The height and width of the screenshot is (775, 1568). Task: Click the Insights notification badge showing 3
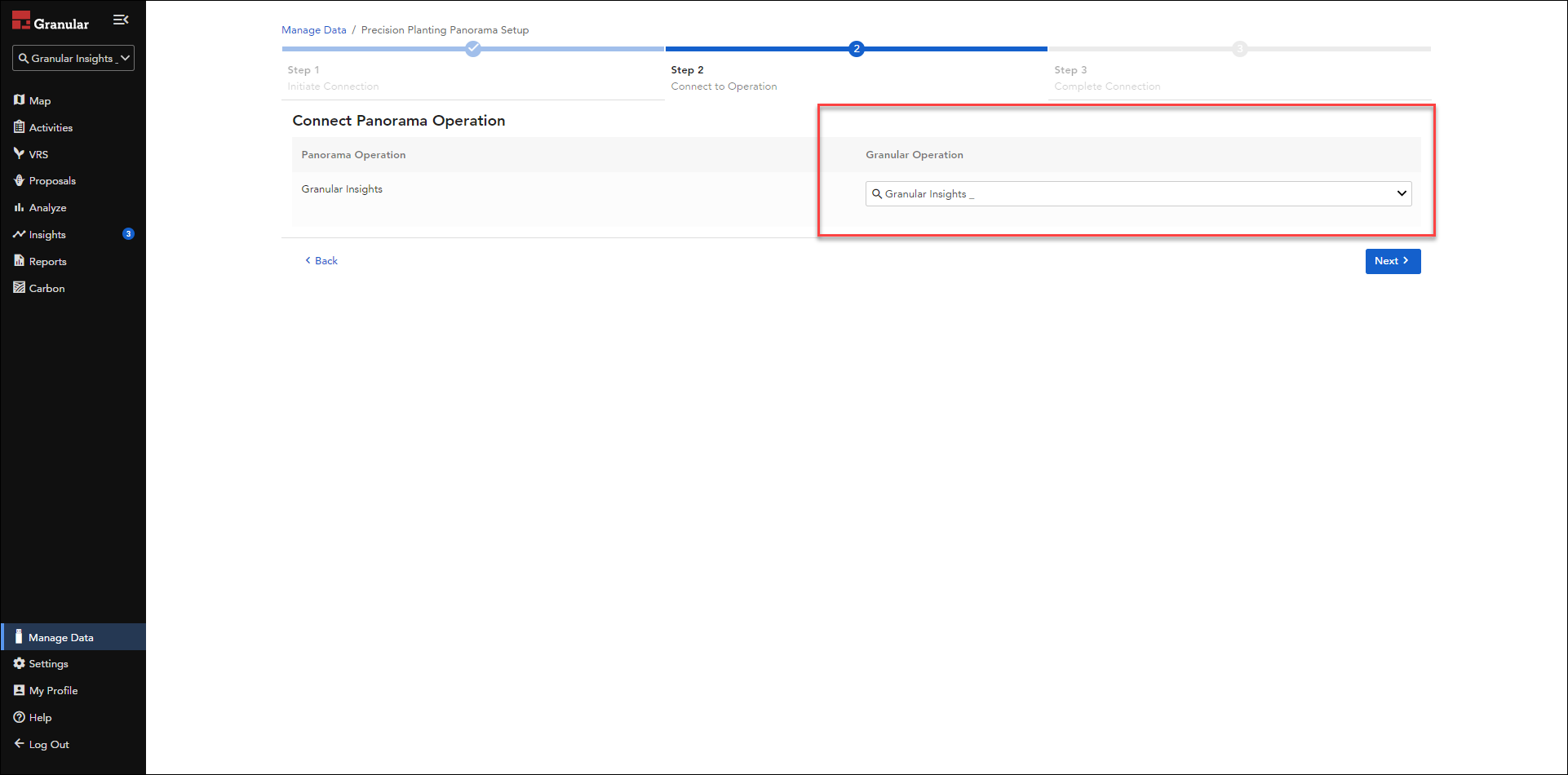(x=128, y=234)
